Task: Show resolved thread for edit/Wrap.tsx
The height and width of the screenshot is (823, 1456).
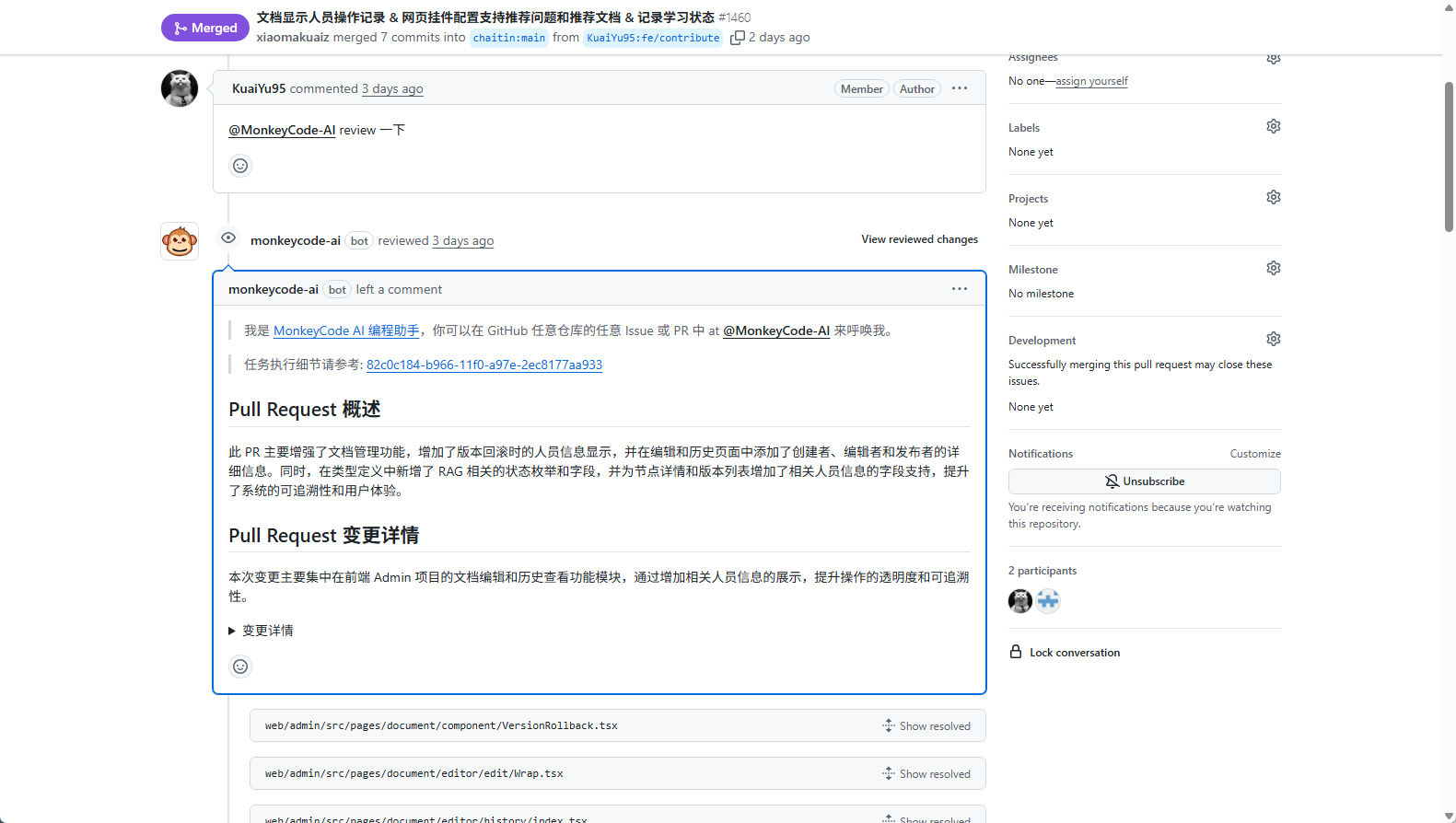Action: click(x=926, y=774)
